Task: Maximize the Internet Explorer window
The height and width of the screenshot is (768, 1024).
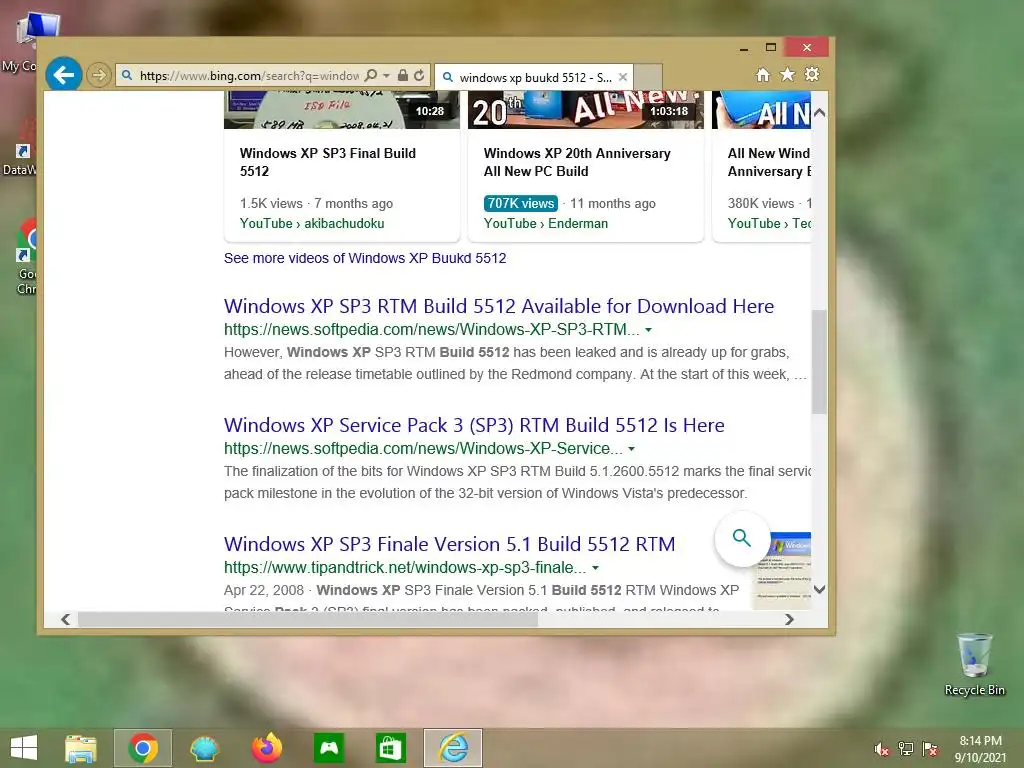Action: [771, 47]
